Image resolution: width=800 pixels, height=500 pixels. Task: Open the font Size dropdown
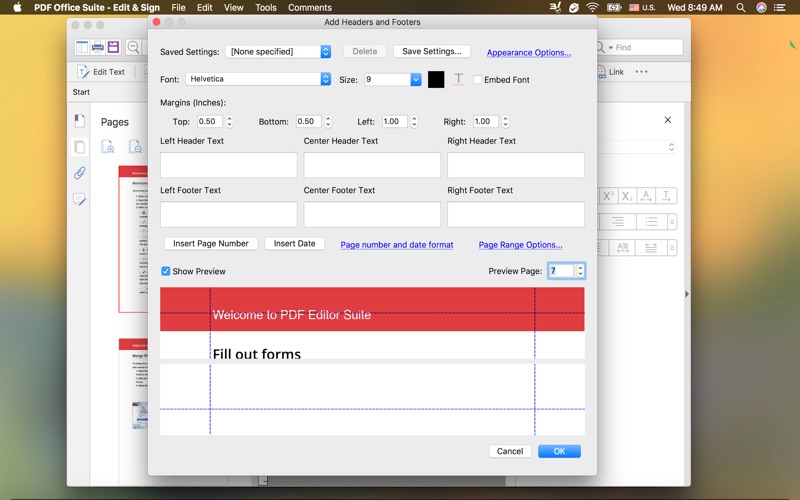(416, 80)
